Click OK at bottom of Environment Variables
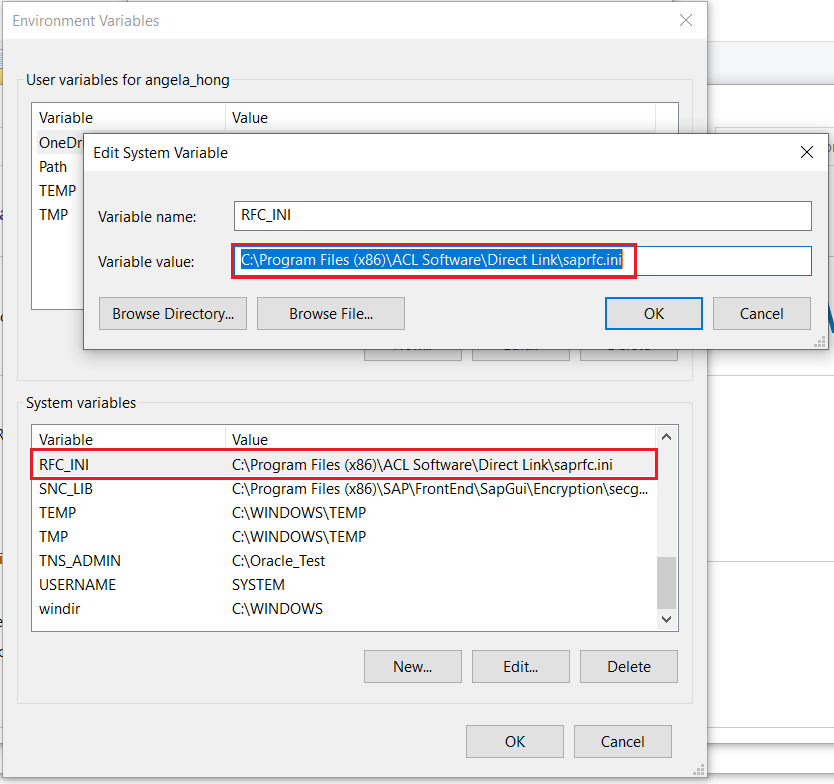The image size is (834, 784). click(x=514, y=741)
